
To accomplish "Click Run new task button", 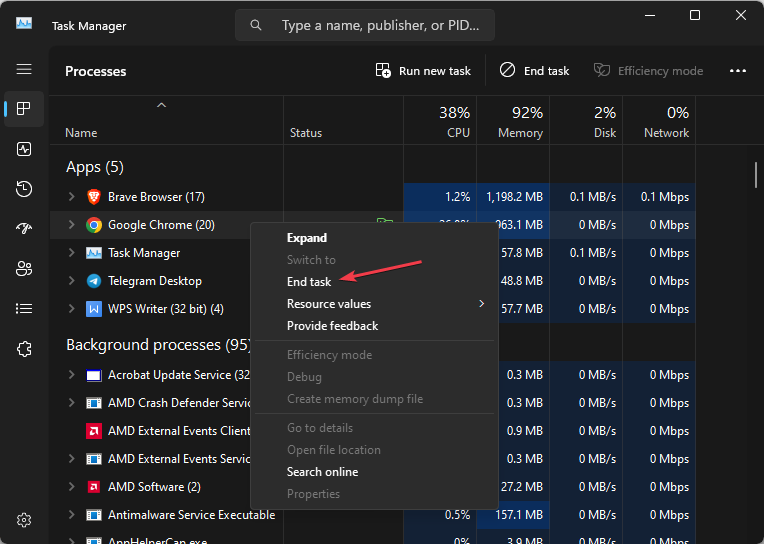I will click(423, 71).
